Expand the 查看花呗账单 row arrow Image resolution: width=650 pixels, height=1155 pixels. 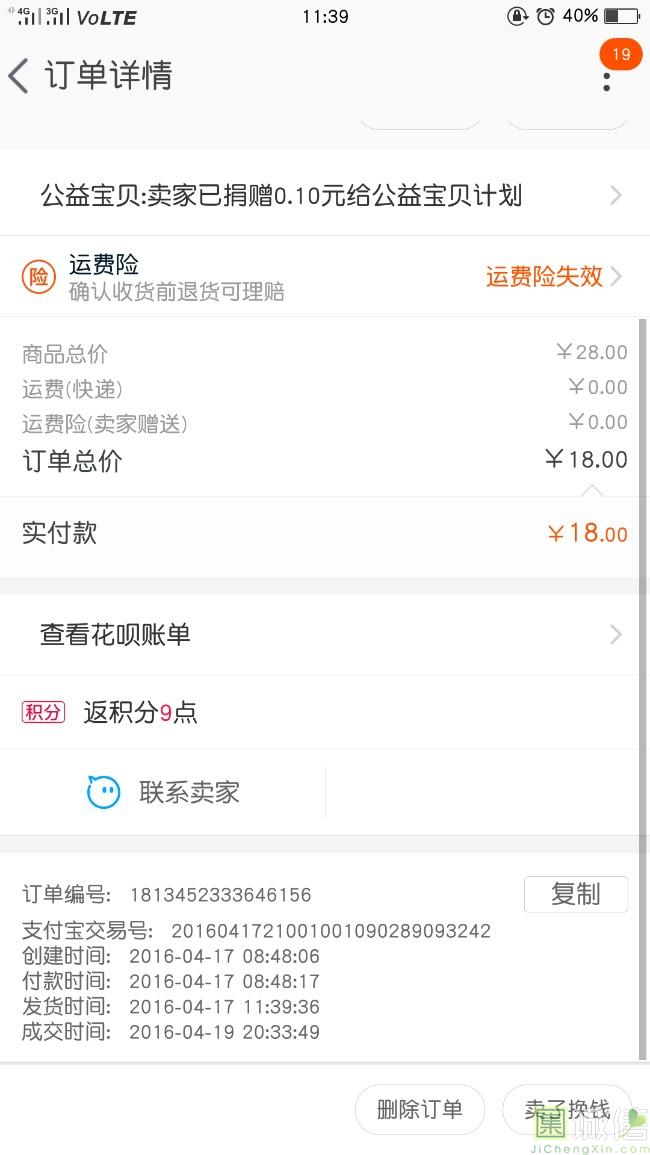pyautogui.click(x=615, y=635)
